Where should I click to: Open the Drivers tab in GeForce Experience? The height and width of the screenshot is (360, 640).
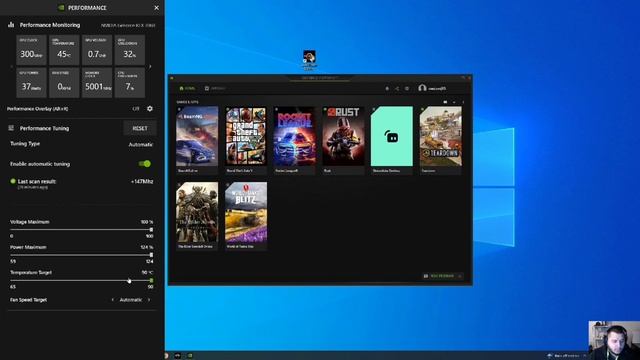click(x=215, y=88)
